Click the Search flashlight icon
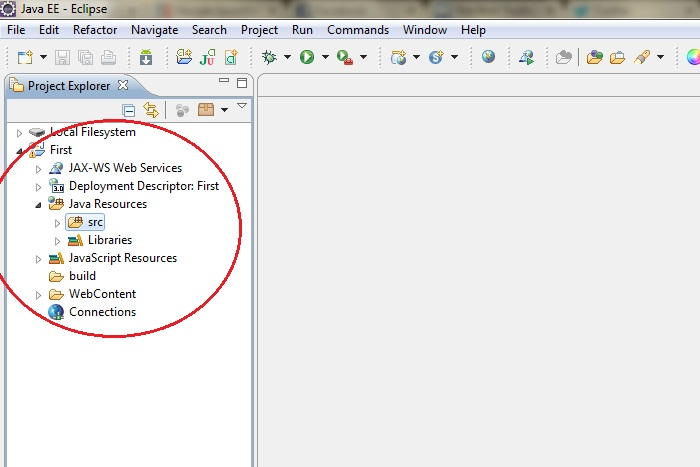The height and width of the screenshot is (467, 700). pos(642,57)
